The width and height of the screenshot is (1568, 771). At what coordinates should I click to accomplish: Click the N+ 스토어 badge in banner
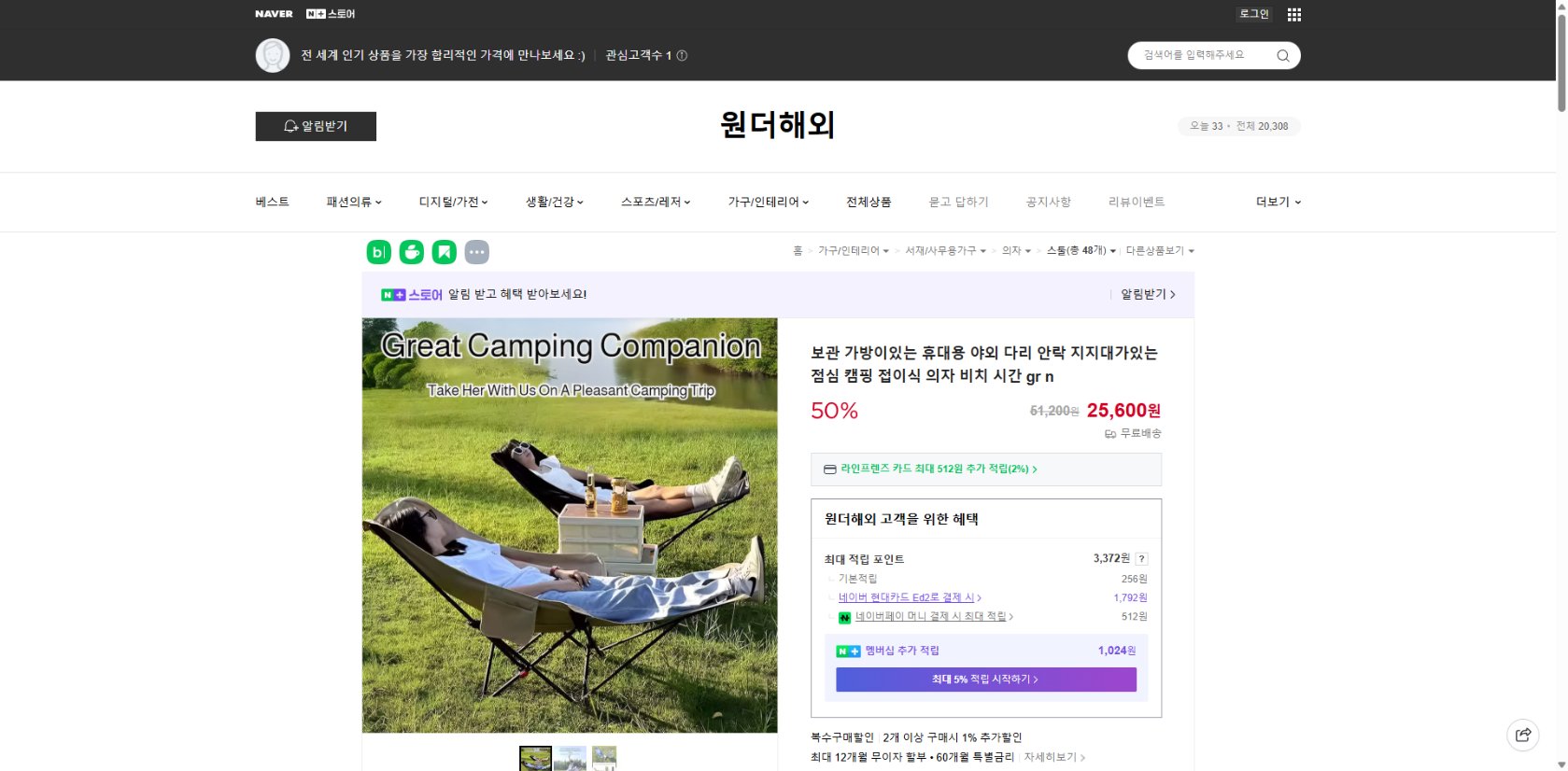(x=412, y=295)
